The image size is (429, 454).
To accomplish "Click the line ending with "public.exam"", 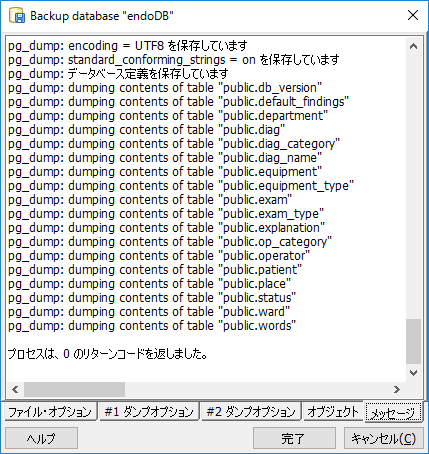I will coord(150,200).
